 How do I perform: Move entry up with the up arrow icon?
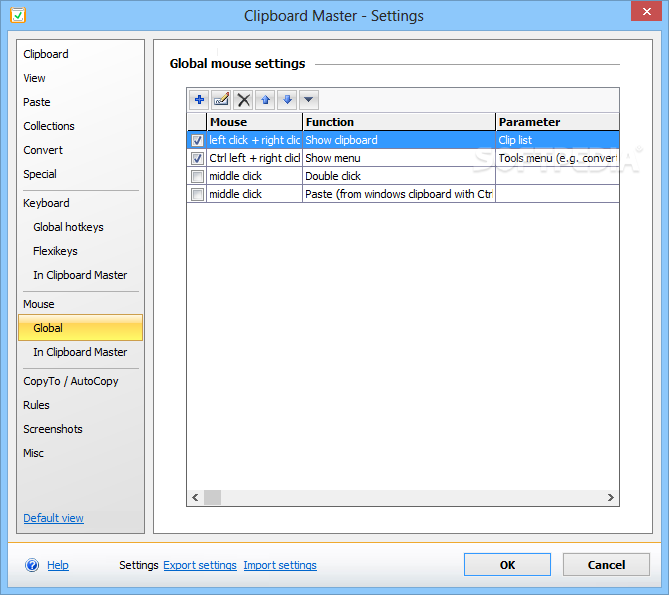265,100
